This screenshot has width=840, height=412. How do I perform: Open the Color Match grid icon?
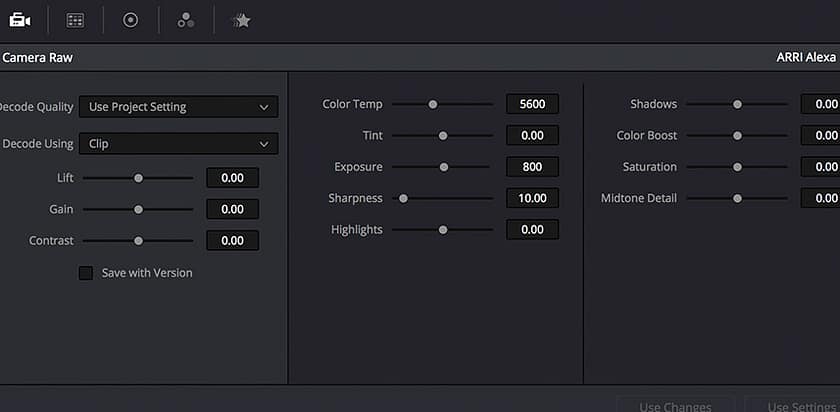pyautogui.click(x=75, y=20)
